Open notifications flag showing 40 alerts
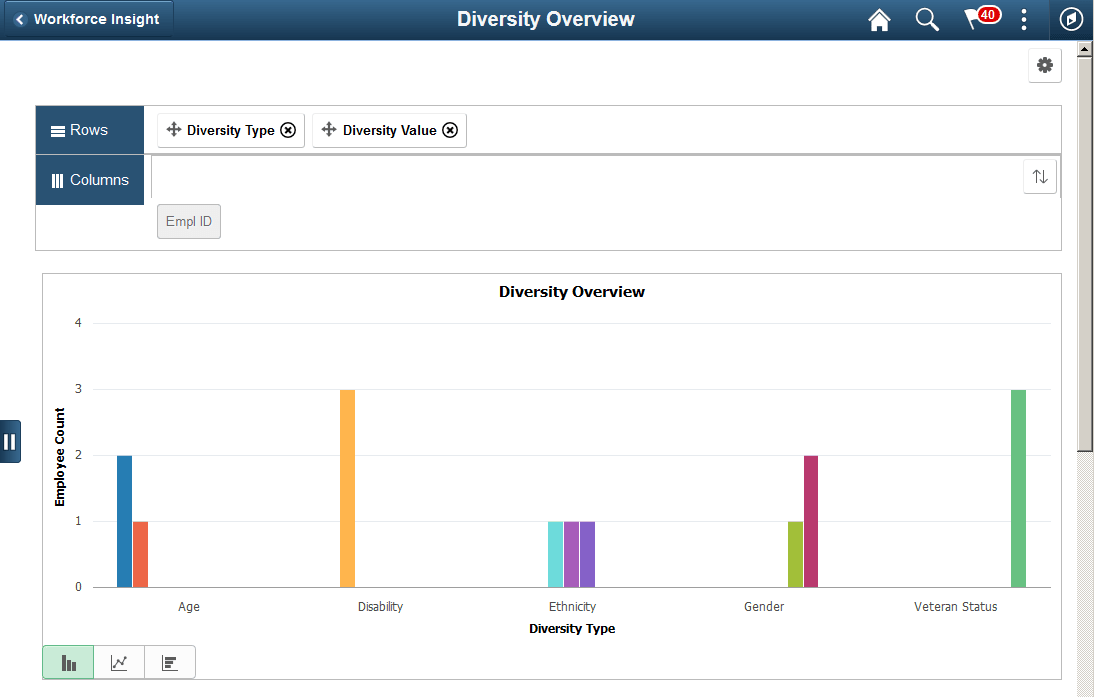Viewport: 1094px width, 697px height. click(x=975, y=19)
